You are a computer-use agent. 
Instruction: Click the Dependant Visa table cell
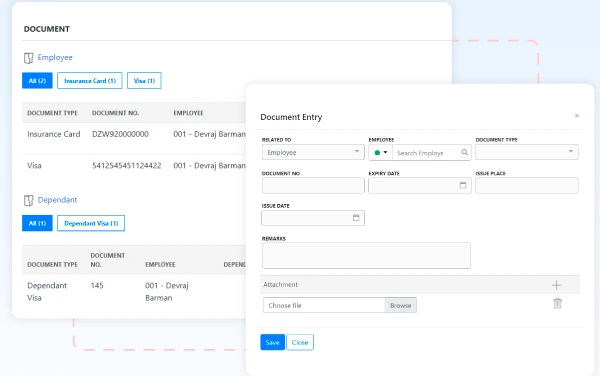(x=47, y=291)
